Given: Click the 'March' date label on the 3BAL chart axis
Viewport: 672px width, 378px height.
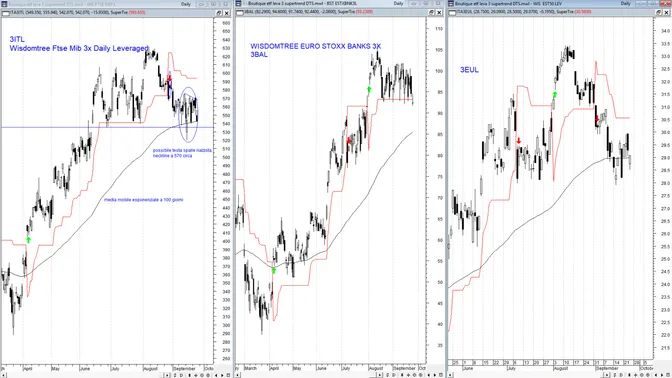Looking at the screenshot, I should (250, 368).
